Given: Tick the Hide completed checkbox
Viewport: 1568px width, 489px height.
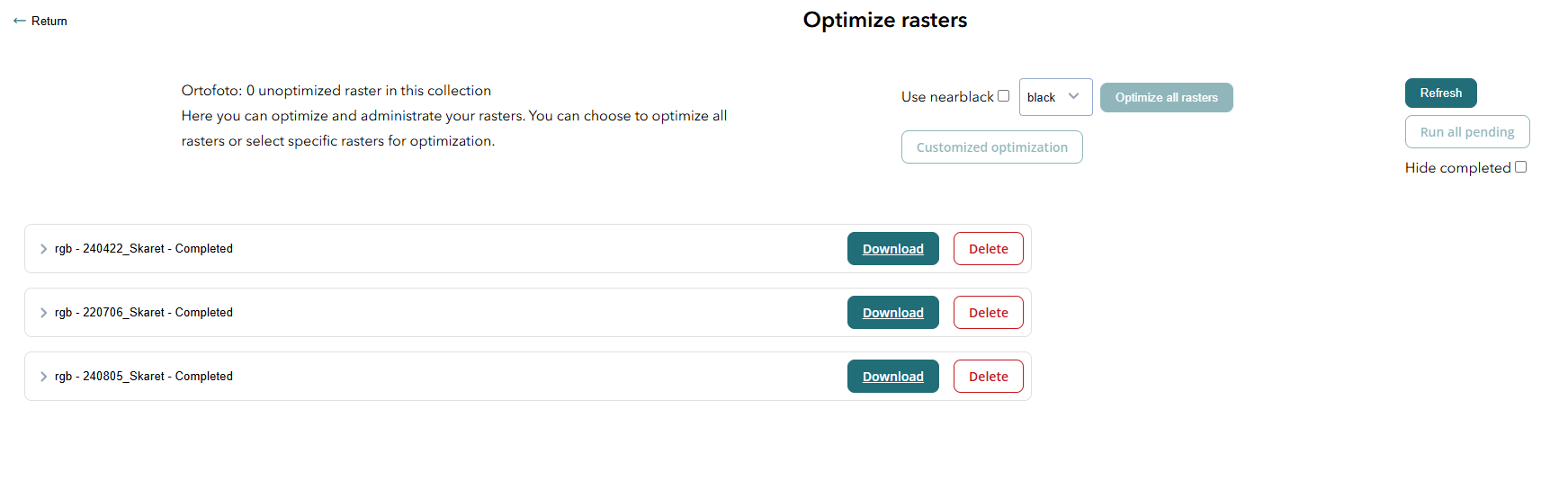Looking at the screenshot, I should (1521, 167).
